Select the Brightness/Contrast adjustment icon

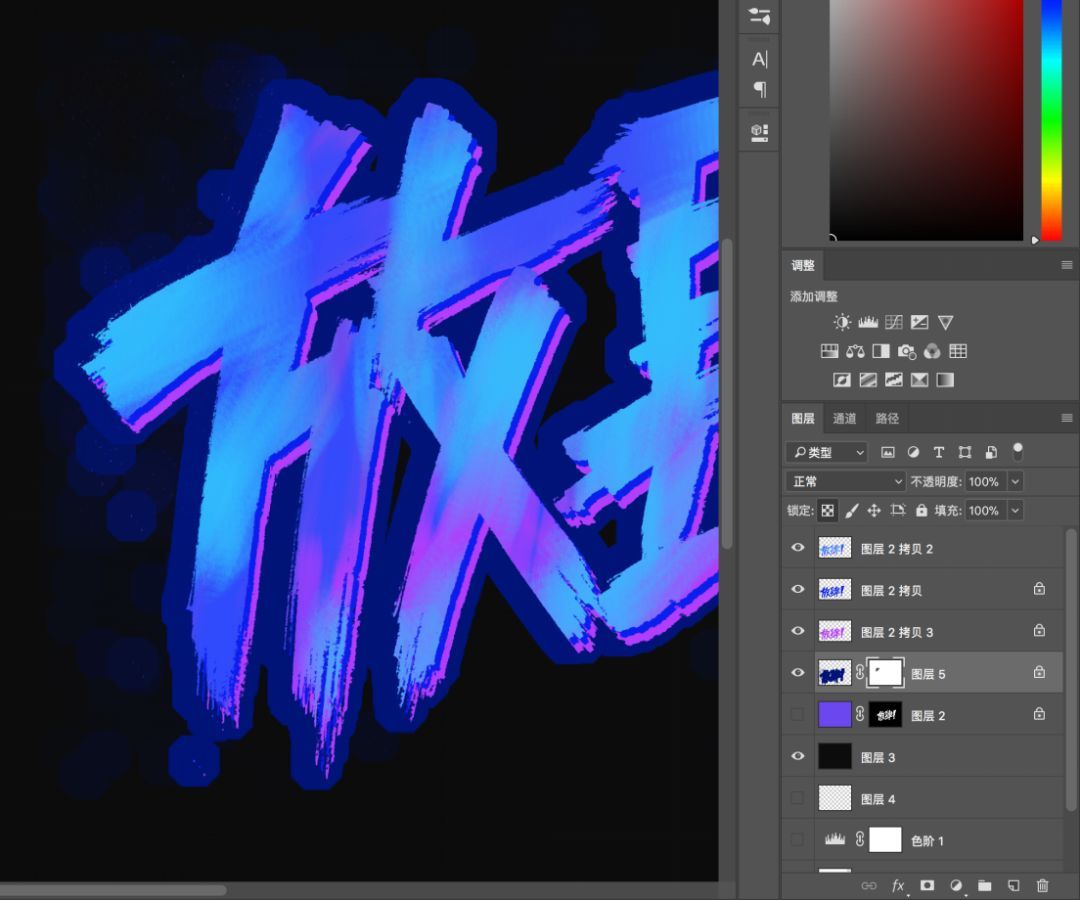point(842,322)
